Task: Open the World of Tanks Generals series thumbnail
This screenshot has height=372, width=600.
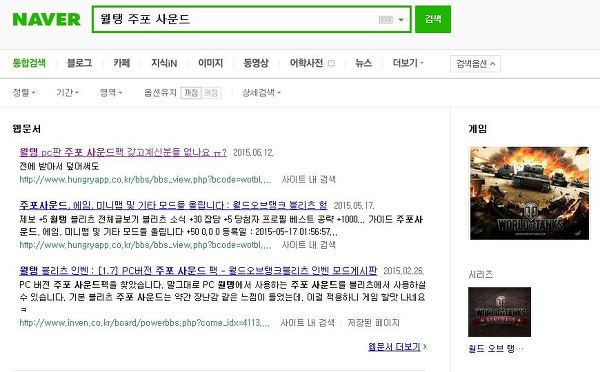Action: coord(499,312)
